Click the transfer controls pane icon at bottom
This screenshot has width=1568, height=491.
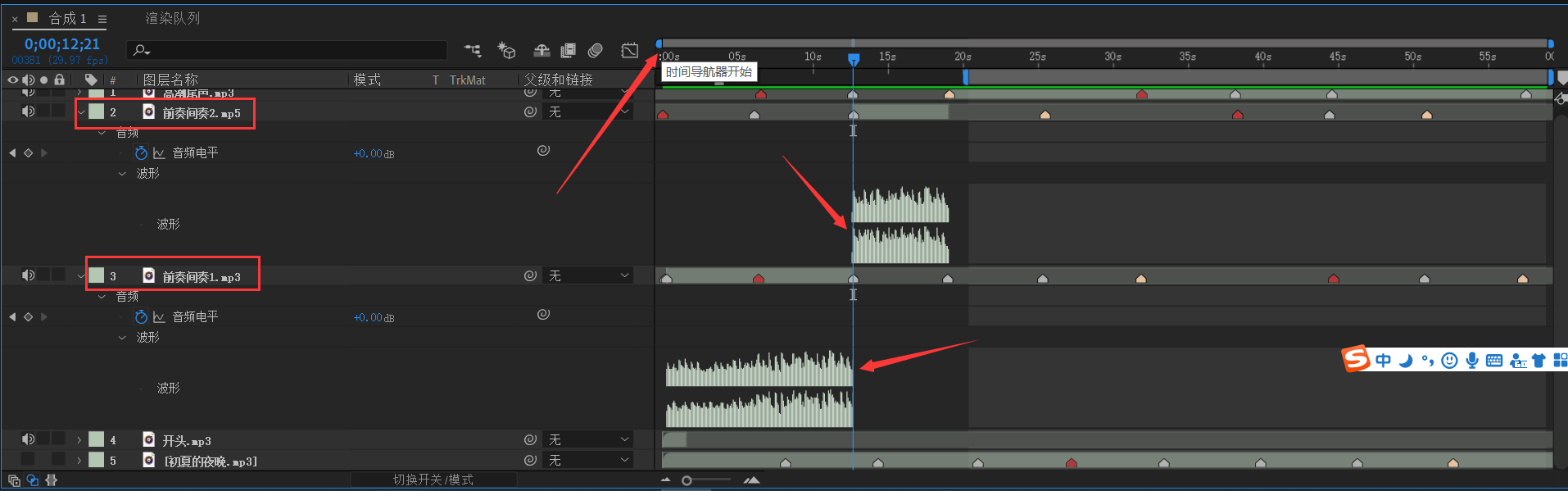pos(33,480)
